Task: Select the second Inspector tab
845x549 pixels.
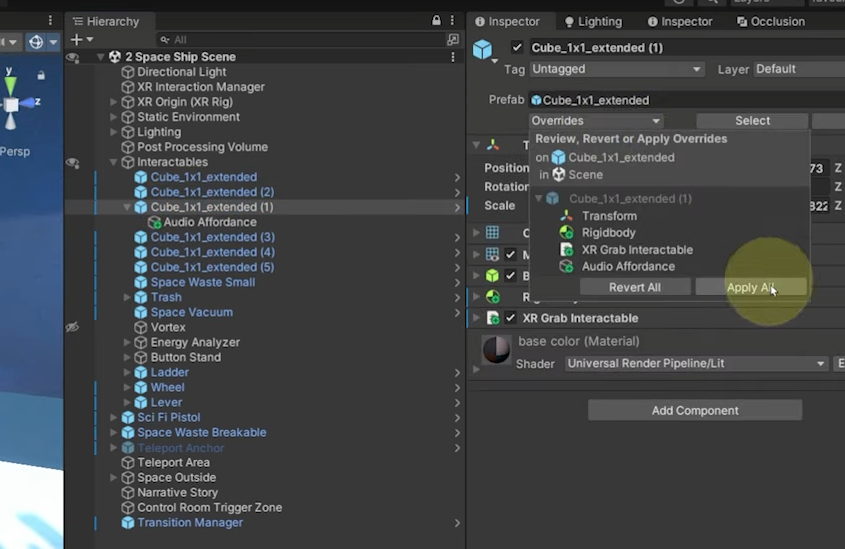Action: 680,22
